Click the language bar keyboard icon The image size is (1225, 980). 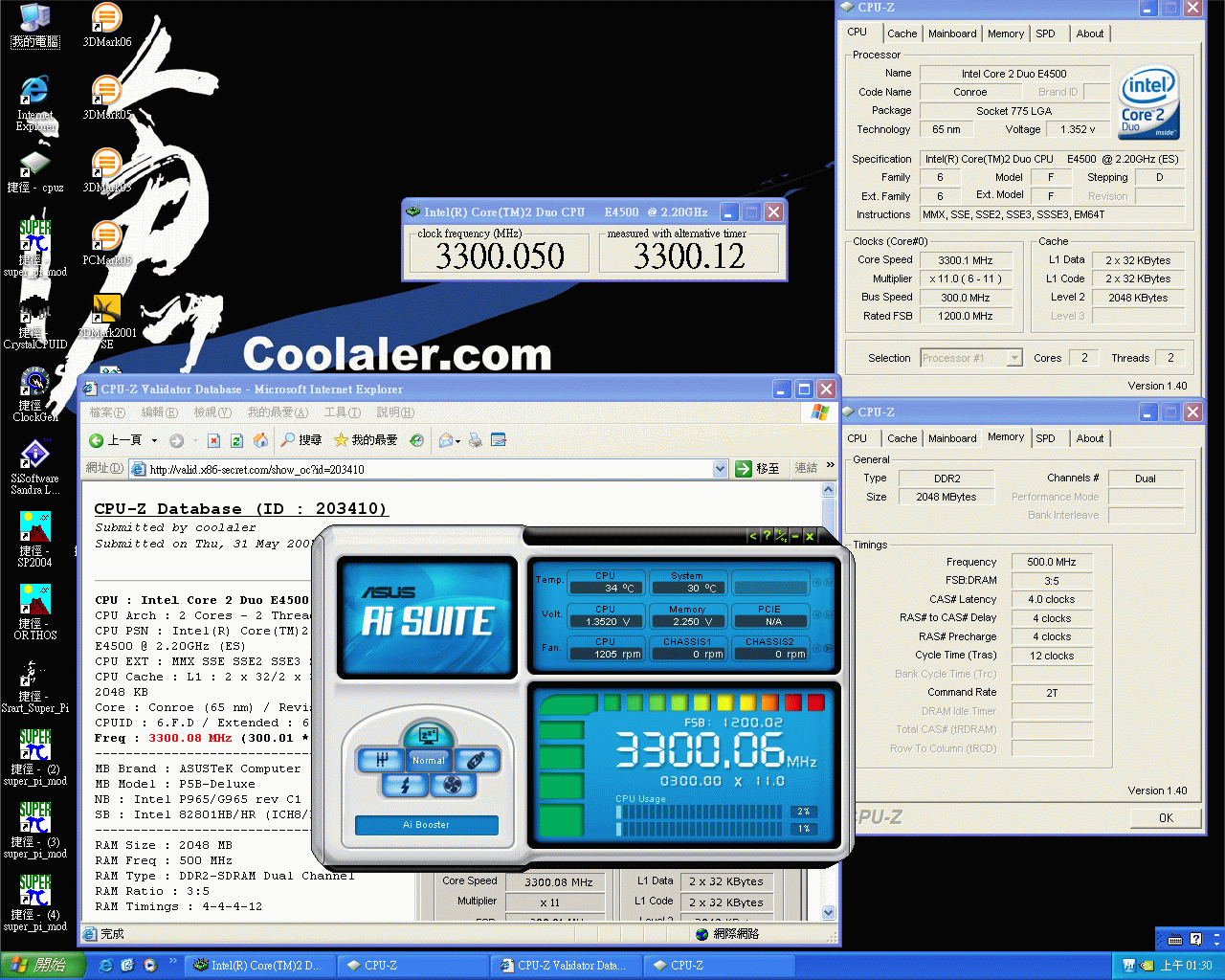(x=1176, y=940)
